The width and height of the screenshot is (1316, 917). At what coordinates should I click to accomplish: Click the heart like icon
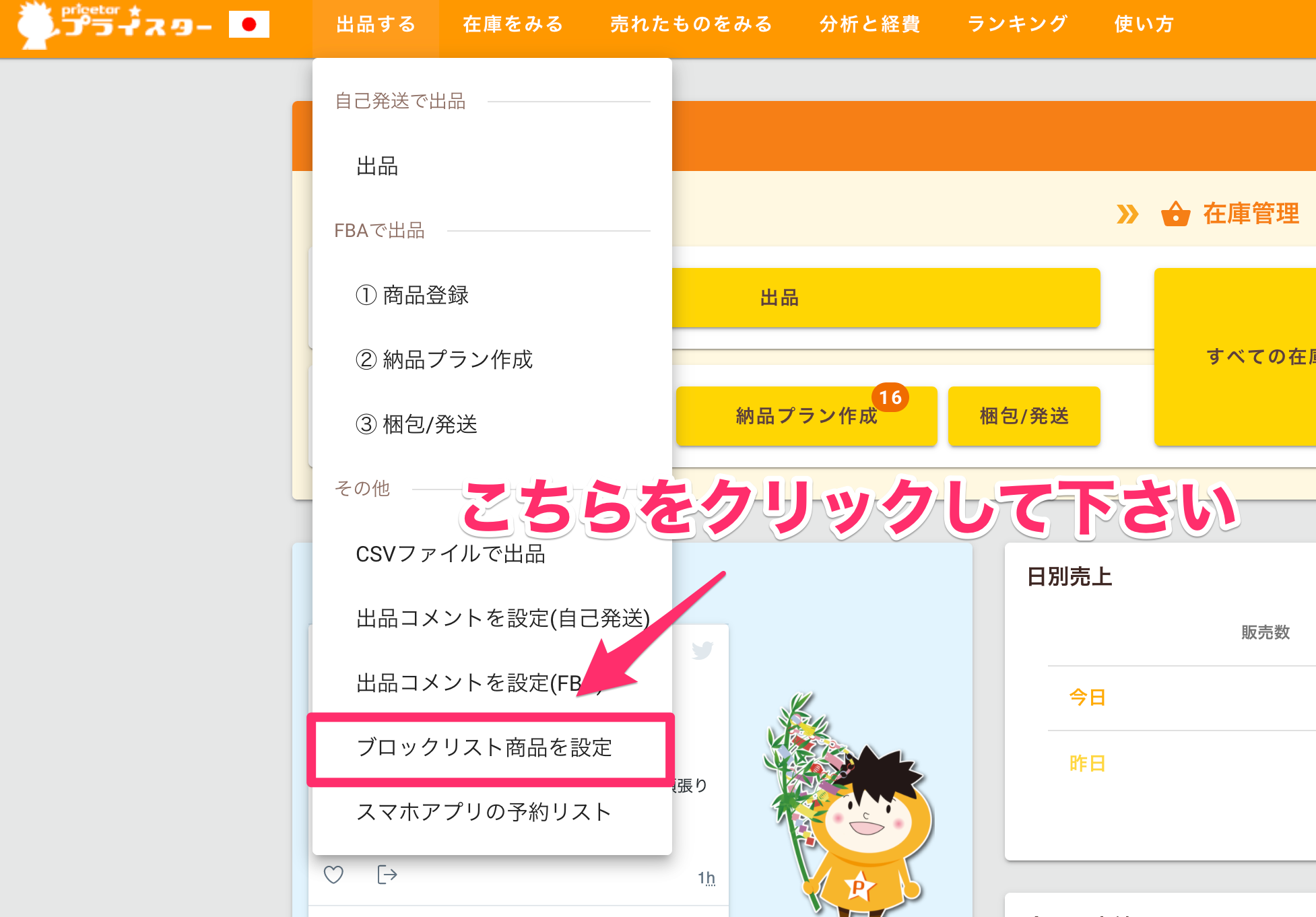pyautogui.click(x=333, y=875)
